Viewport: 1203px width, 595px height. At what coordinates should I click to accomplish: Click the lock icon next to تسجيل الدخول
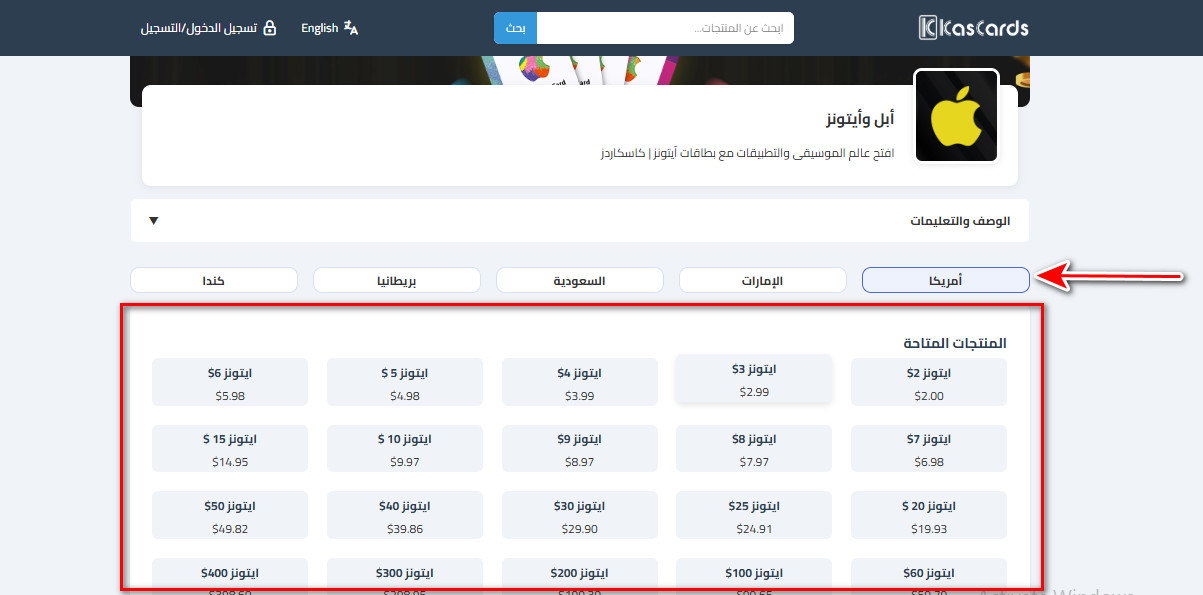tap(269, 27)
